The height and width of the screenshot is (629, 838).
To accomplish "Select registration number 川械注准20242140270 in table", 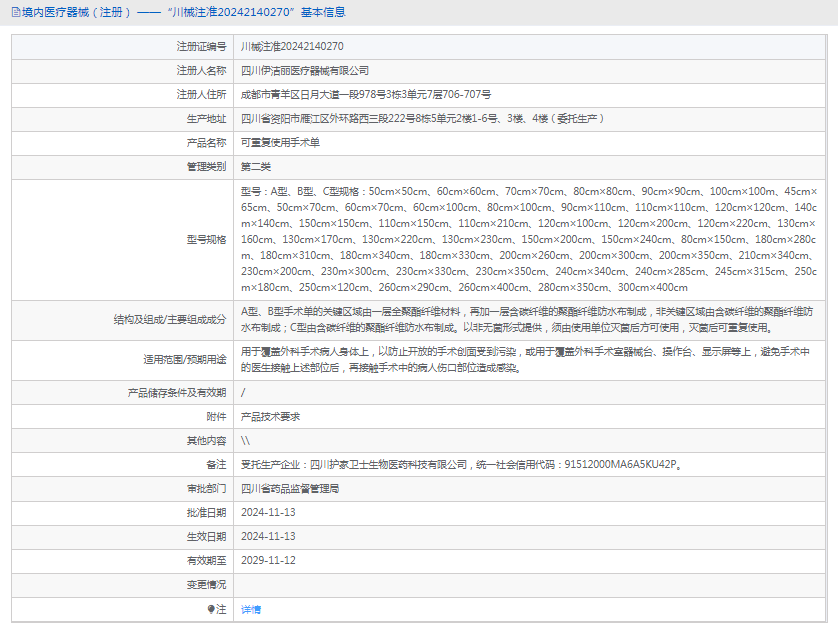I will pos(292,46).
